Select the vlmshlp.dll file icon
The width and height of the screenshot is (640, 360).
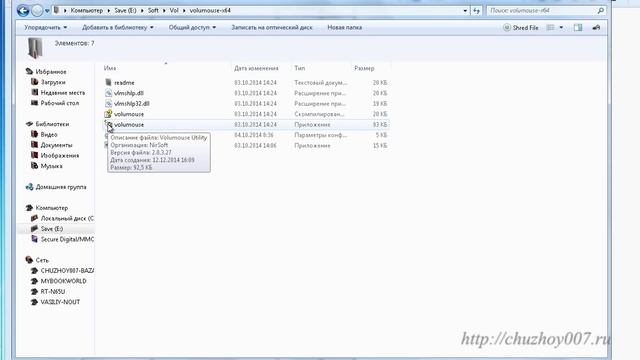tap(108, 93)
